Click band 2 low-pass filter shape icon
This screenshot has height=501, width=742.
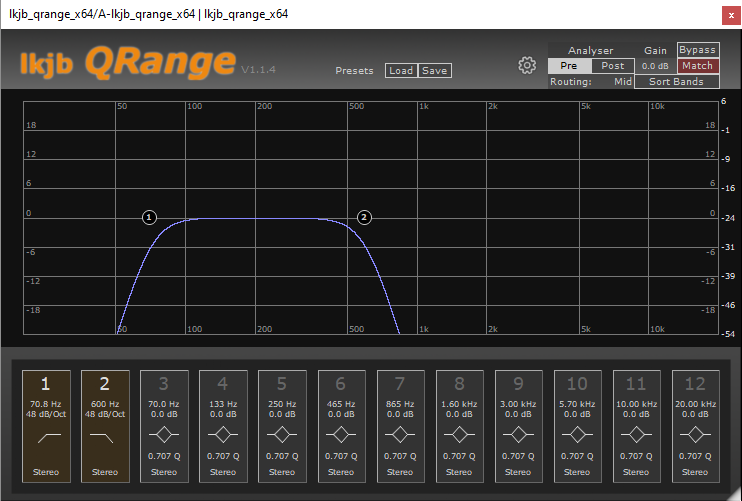pyautogui.click(x=101, y=438)
